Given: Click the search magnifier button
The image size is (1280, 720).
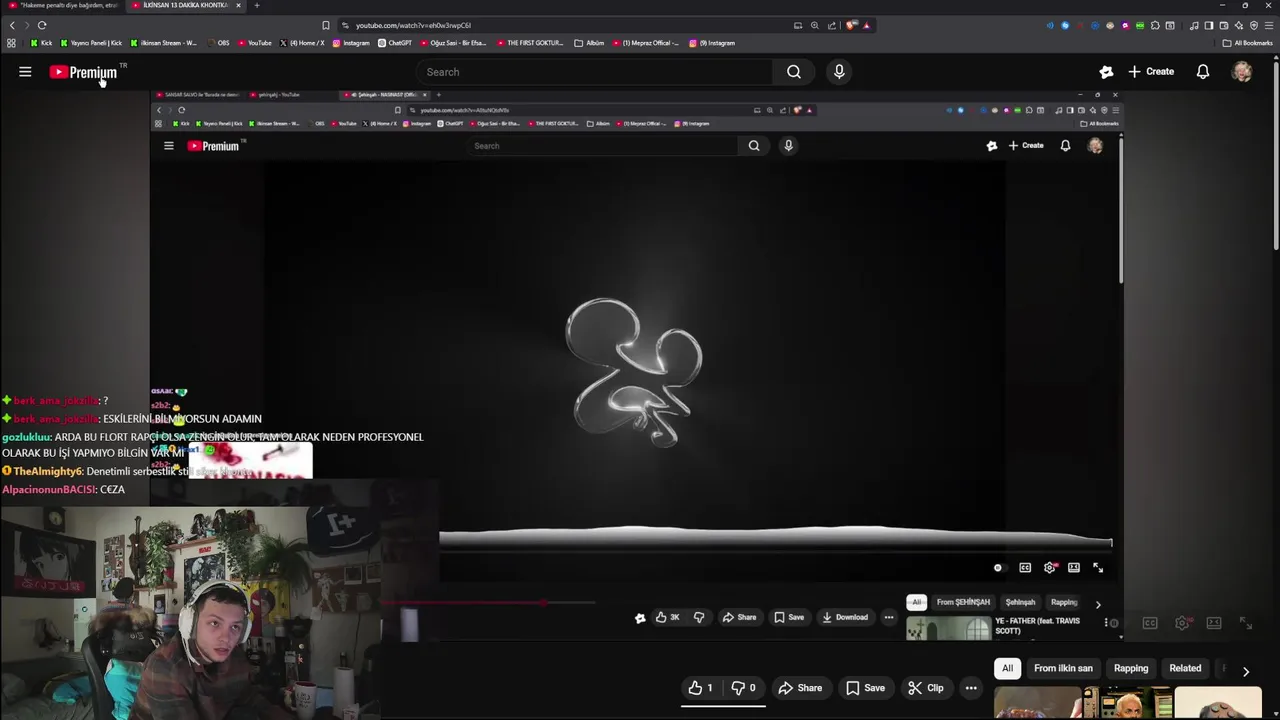Looking at the screenshot, I should pyautogui.click(x=794, y=72).
